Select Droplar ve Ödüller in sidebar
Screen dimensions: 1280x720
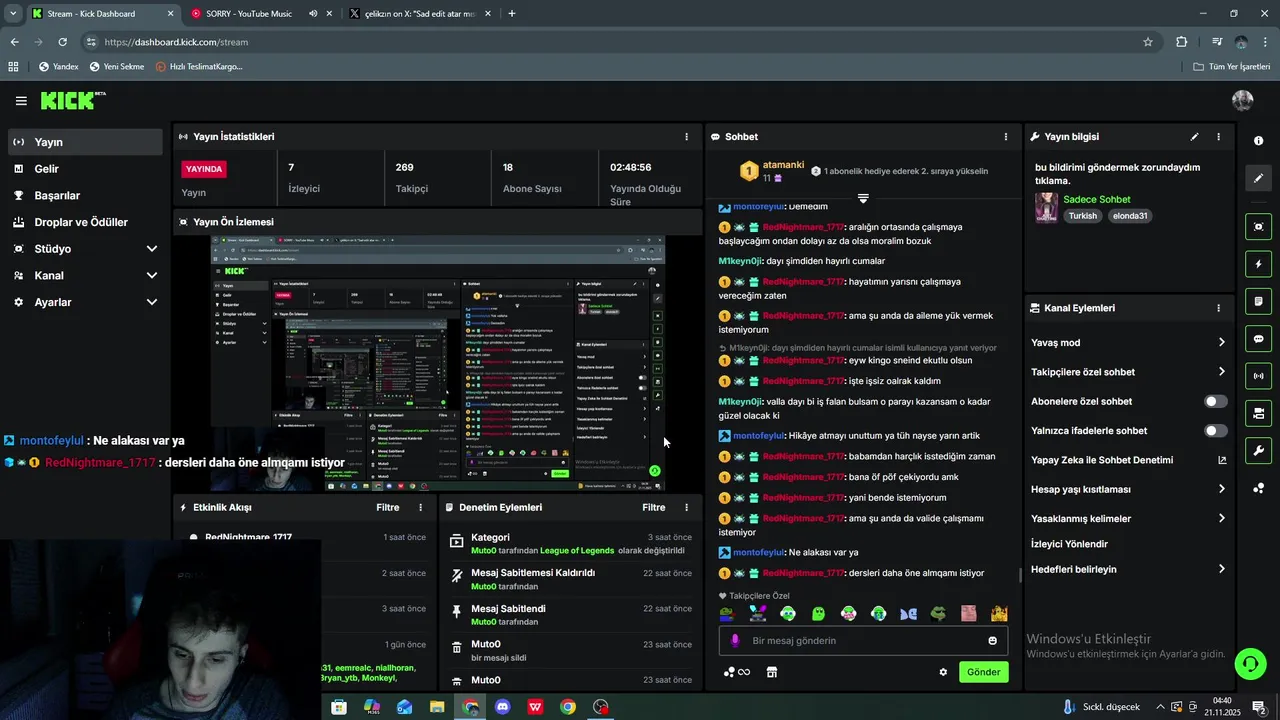(84, 222)
